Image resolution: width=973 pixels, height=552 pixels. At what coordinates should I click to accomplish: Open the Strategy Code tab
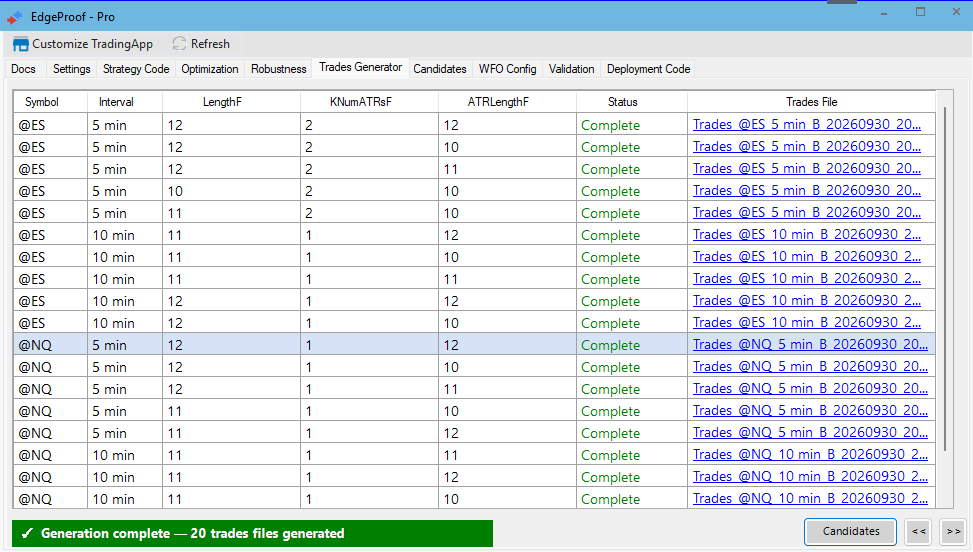coord(136,69)
